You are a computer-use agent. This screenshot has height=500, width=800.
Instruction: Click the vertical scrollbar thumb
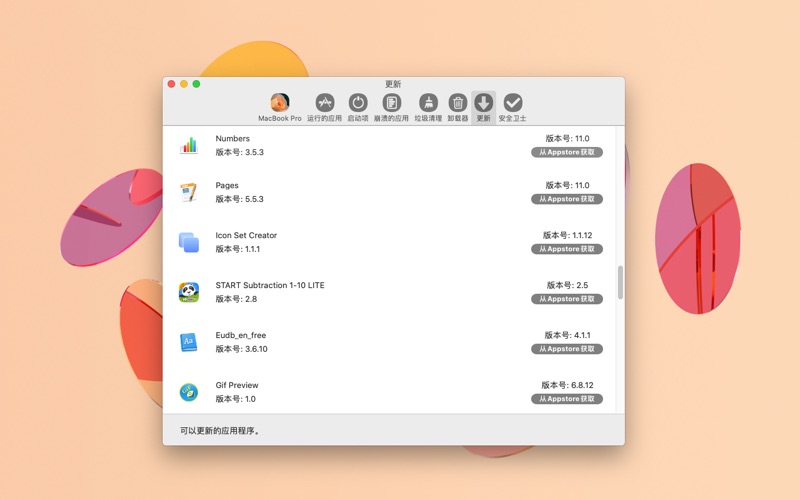(620, 282)
